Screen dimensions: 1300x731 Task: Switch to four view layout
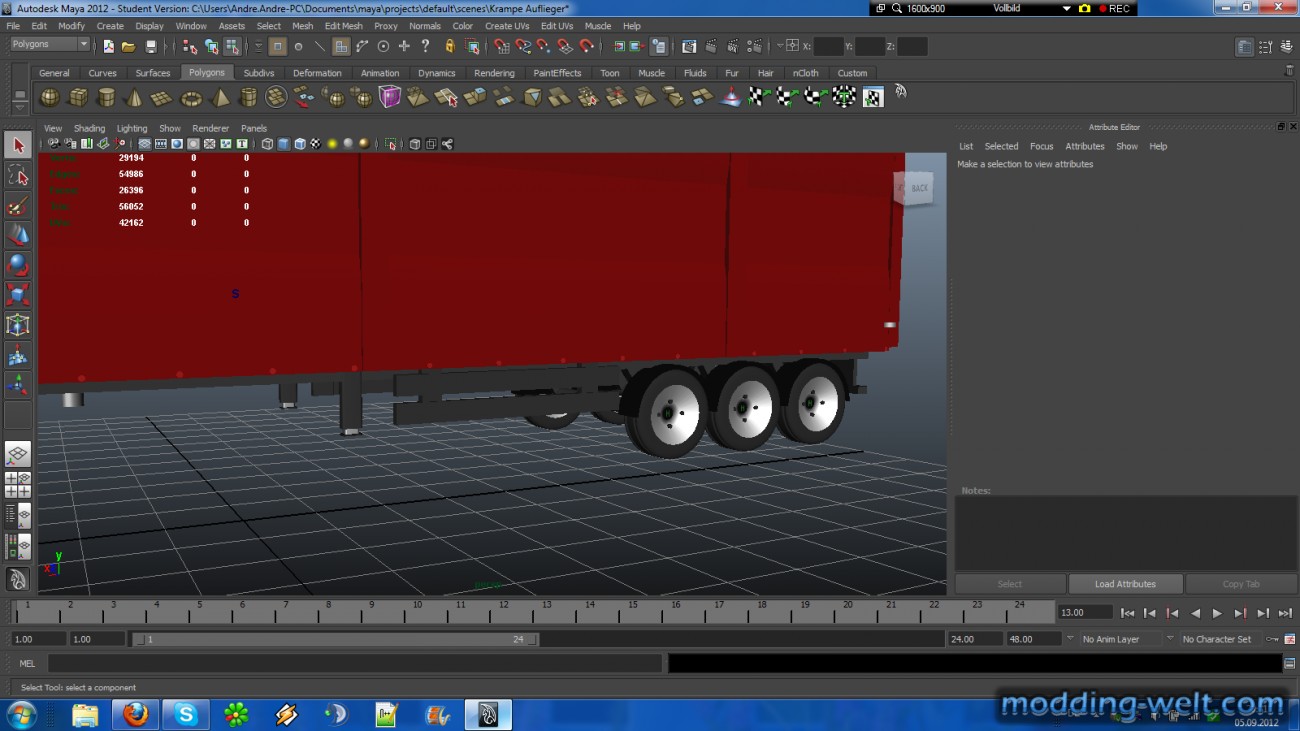(x=18, y=485)
